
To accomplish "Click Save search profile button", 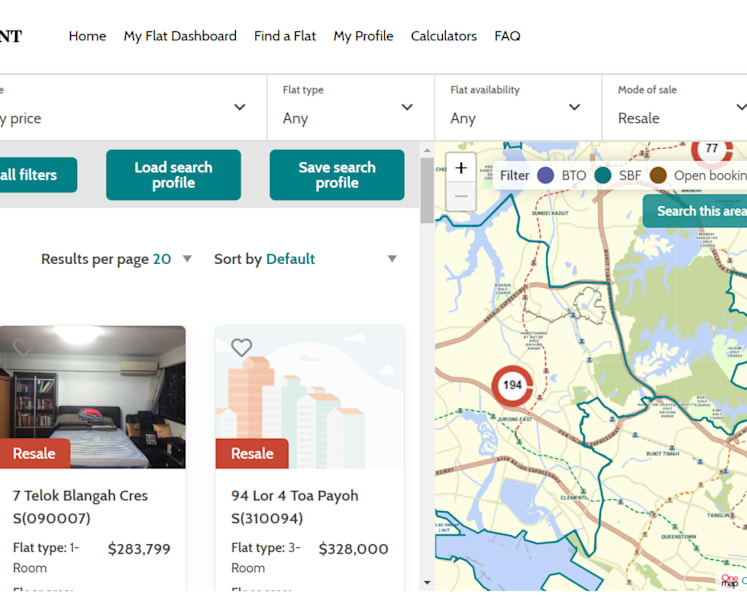I will (337, 175).
